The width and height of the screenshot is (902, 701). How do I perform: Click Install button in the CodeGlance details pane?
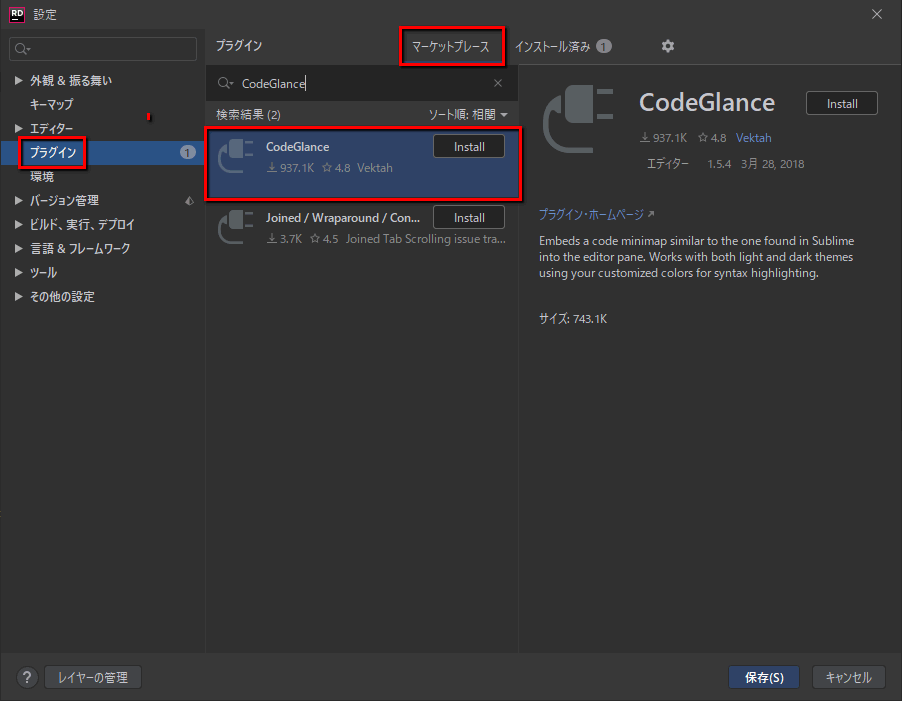click(842, 104)
